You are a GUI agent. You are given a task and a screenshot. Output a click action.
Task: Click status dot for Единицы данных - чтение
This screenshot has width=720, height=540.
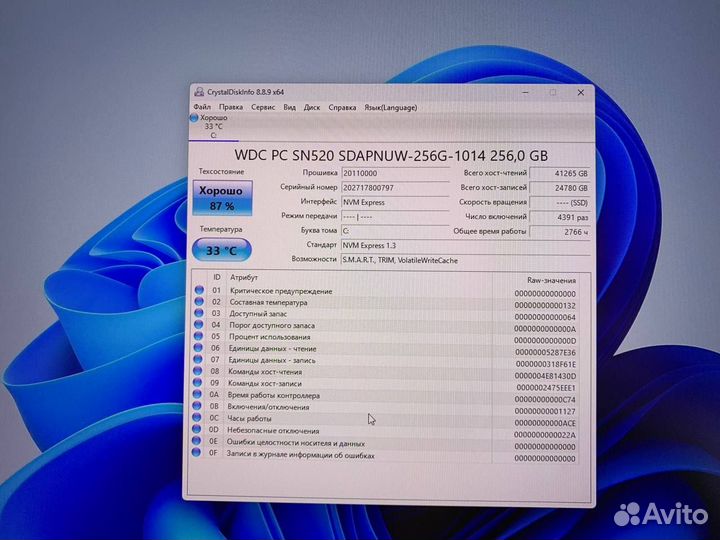click(x=198, y=348)
